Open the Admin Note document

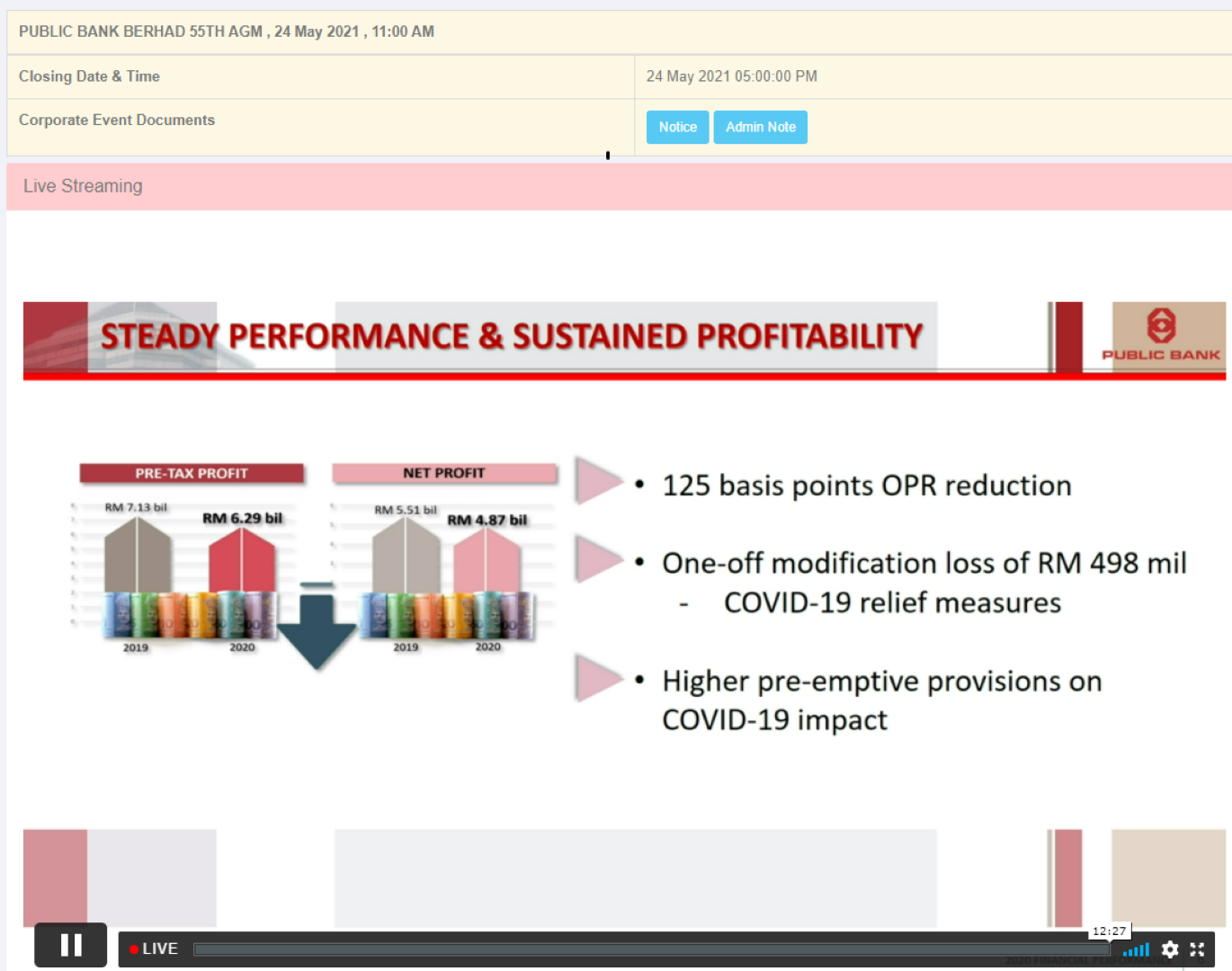[x=760, y=127]
